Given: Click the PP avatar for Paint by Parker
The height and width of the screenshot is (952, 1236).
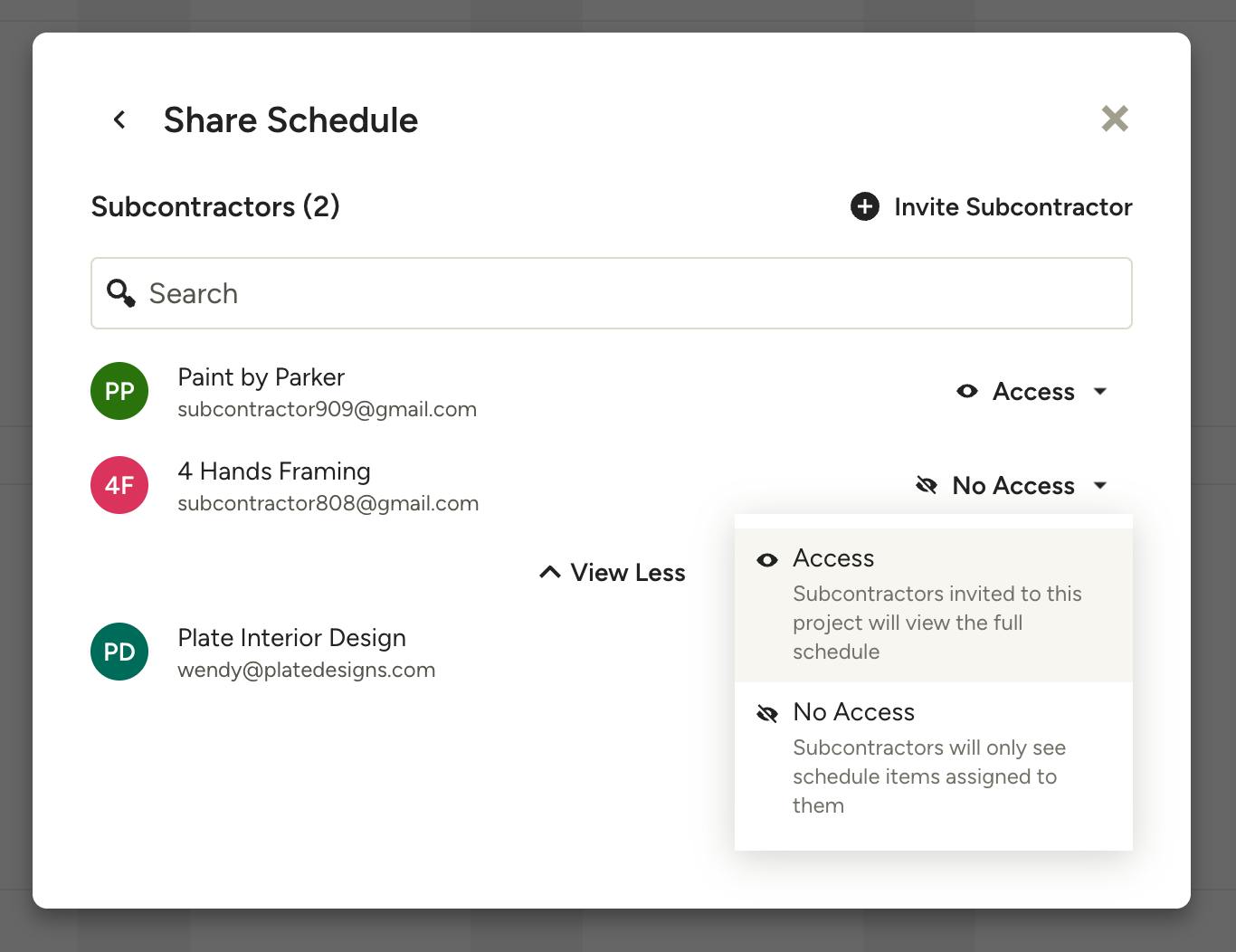Looking at the screenshot, I should [x=119, y=391].
